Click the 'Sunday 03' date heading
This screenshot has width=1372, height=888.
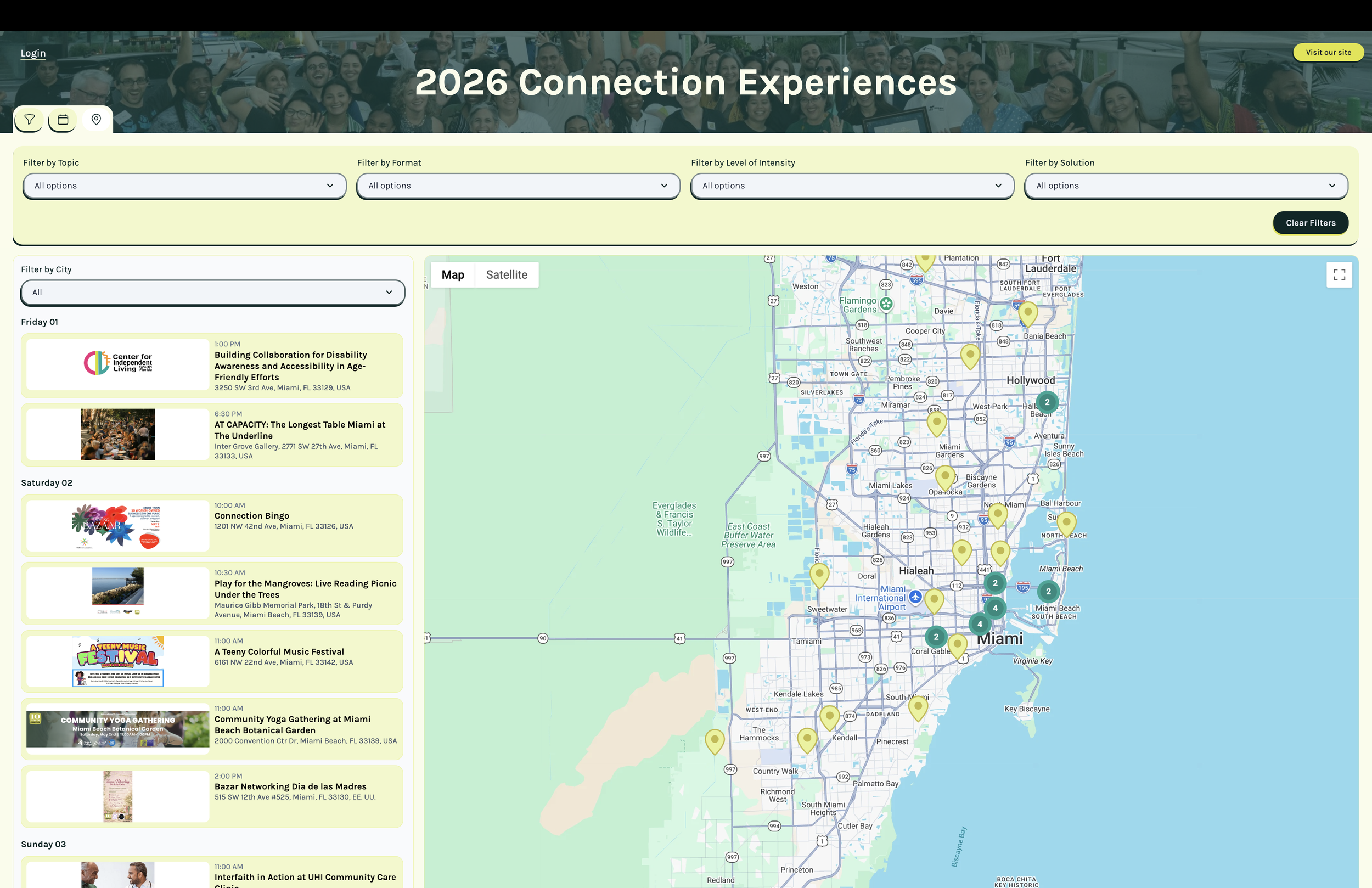[43, 845]
